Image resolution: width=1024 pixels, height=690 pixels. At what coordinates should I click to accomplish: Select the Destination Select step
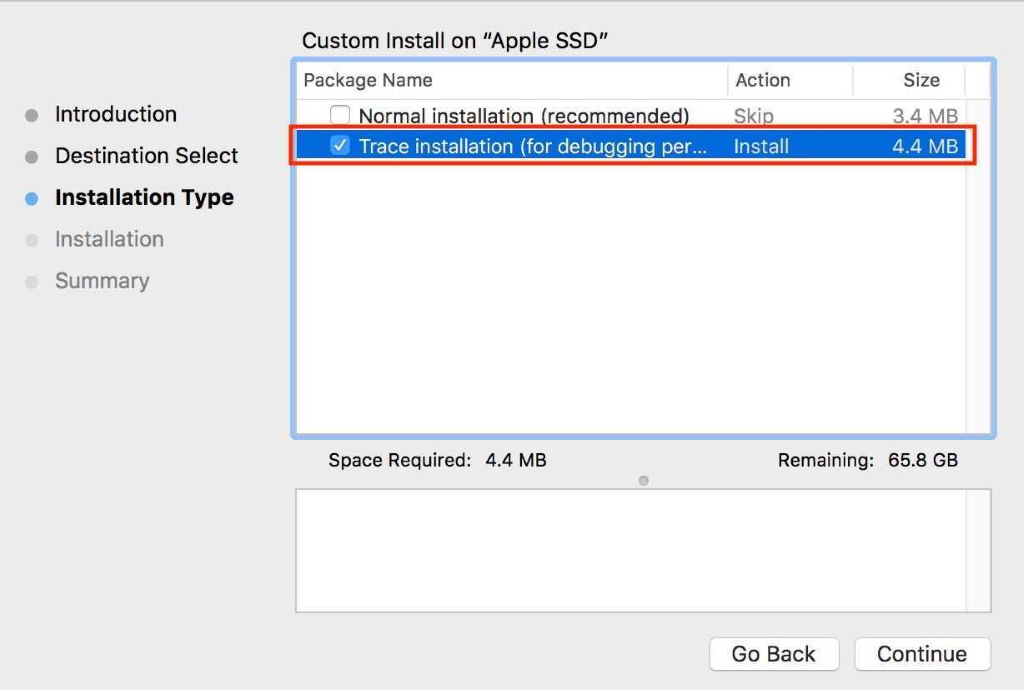(146, 156)
